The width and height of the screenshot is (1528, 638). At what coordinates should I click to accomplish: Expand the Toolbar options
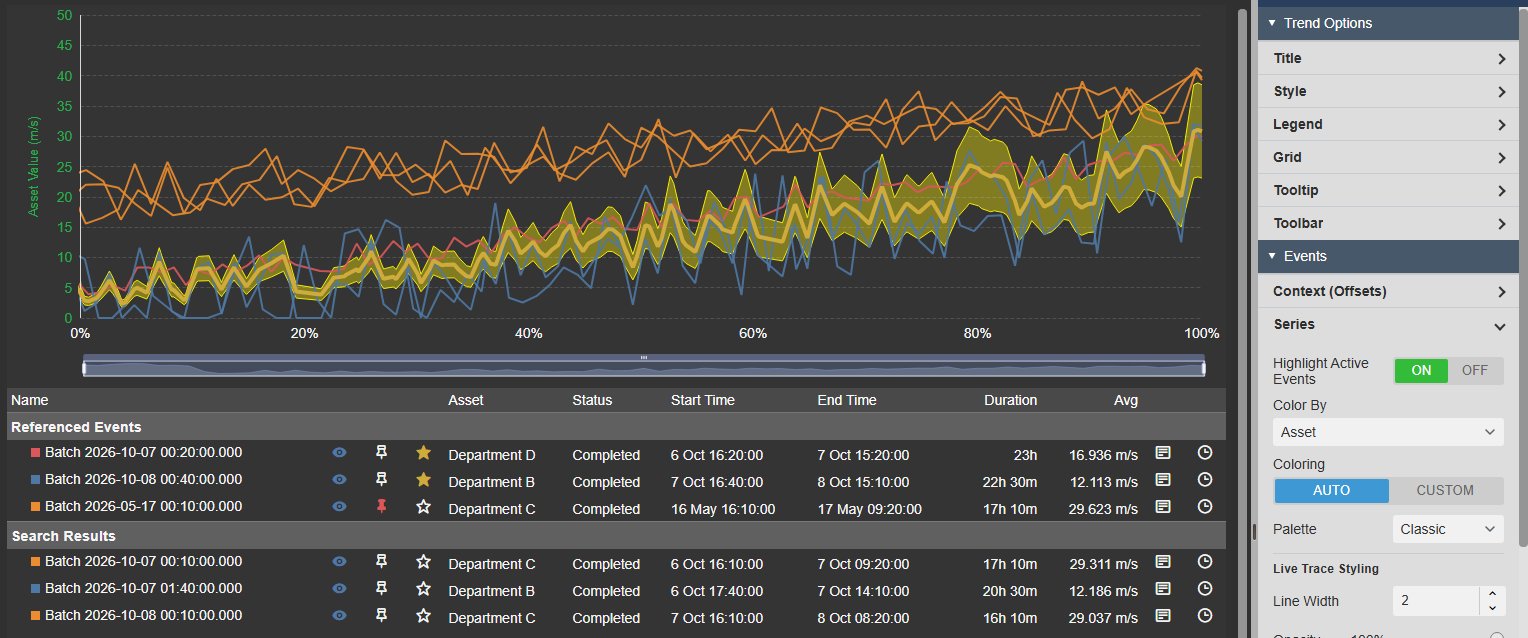[x=1389, y=223]
